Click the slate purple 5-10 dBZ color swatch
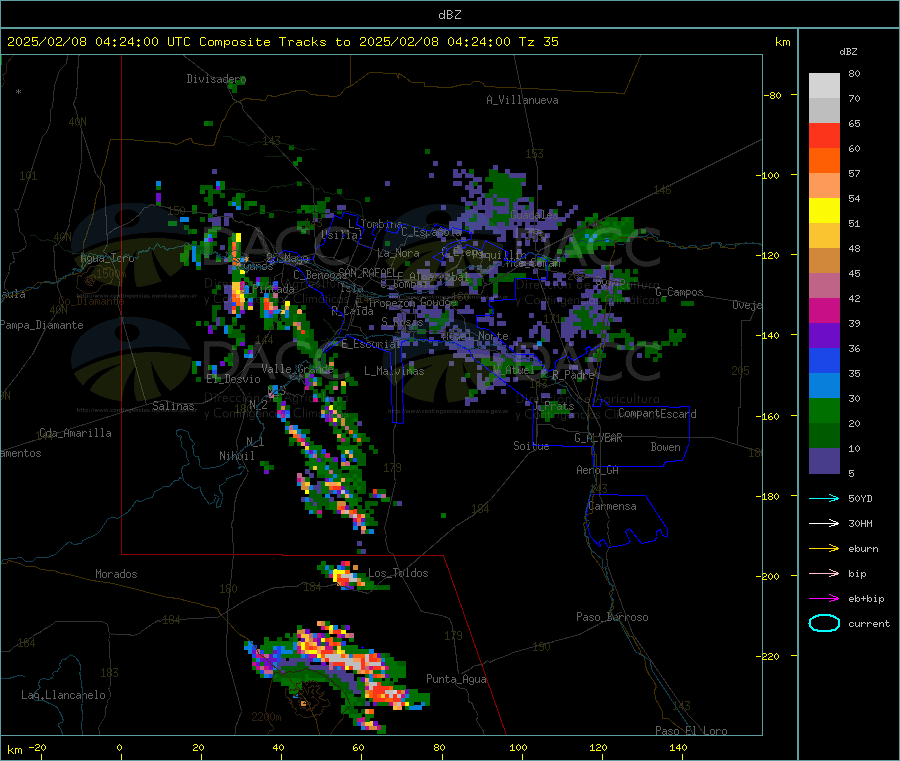The width and height of the screenshot is (900, 761). pyautogui.click(x=824, y=461)
